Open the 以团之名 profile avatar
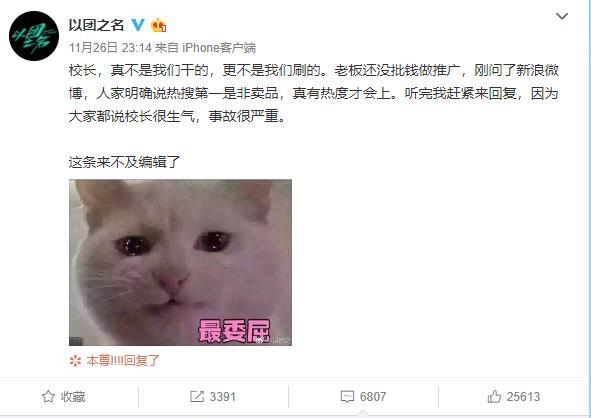591x418 pixels. tap(34, 36)
